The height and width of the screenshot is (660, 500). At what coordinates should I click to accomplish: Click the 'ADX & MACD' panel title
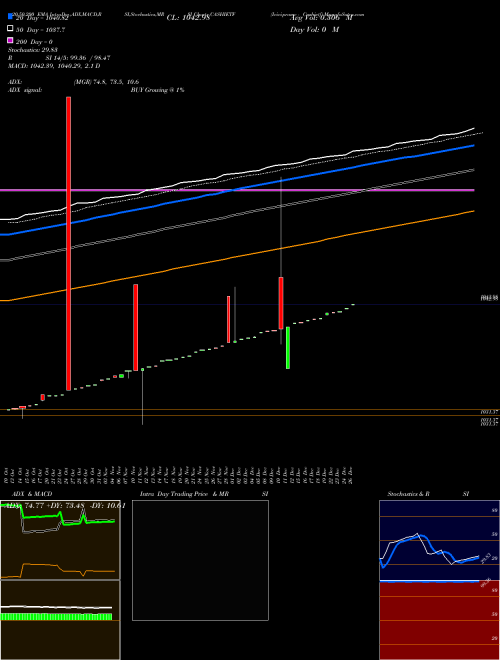(32, 494)
